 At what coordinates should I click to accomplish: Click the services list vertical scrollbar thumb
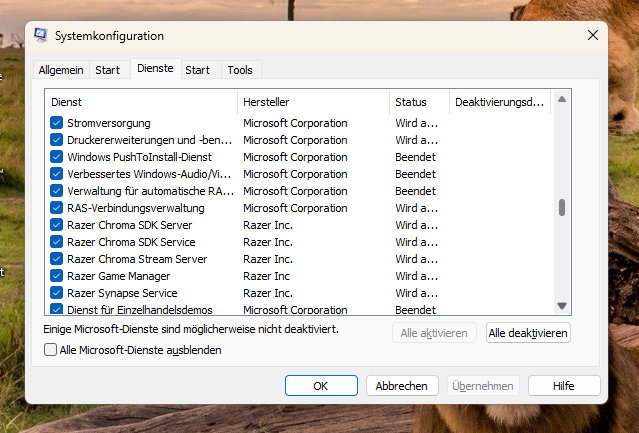click(562, 207)
